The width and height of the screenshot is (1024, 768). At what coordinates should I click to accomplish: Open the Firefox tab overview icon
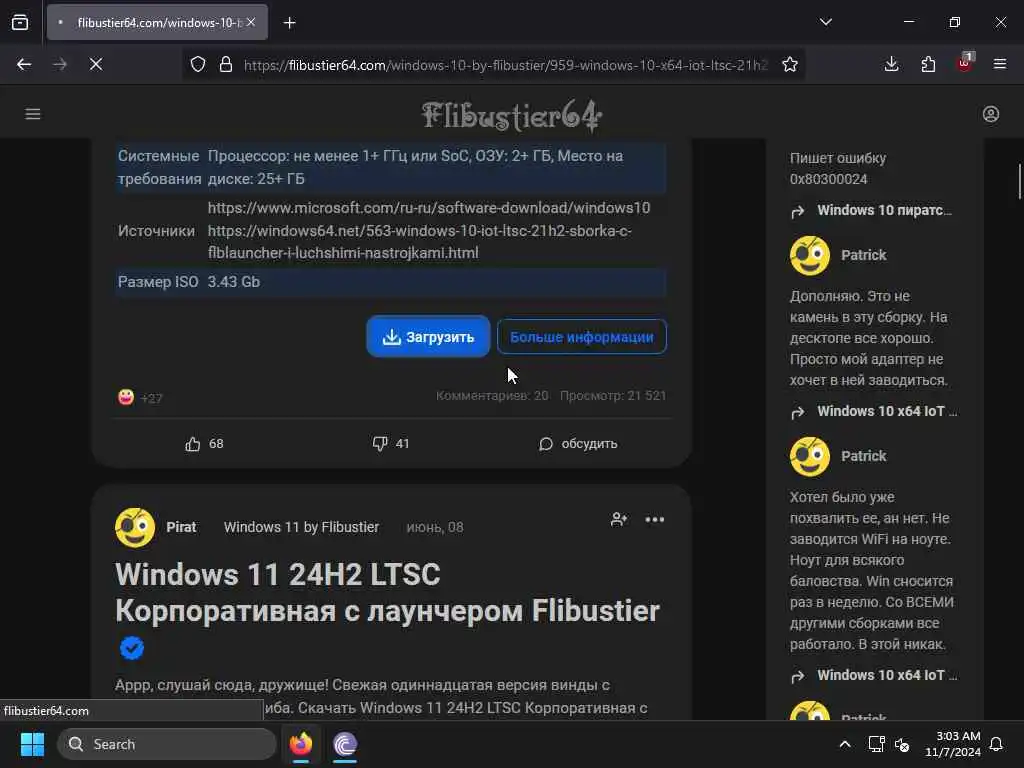tap(20, 23)
